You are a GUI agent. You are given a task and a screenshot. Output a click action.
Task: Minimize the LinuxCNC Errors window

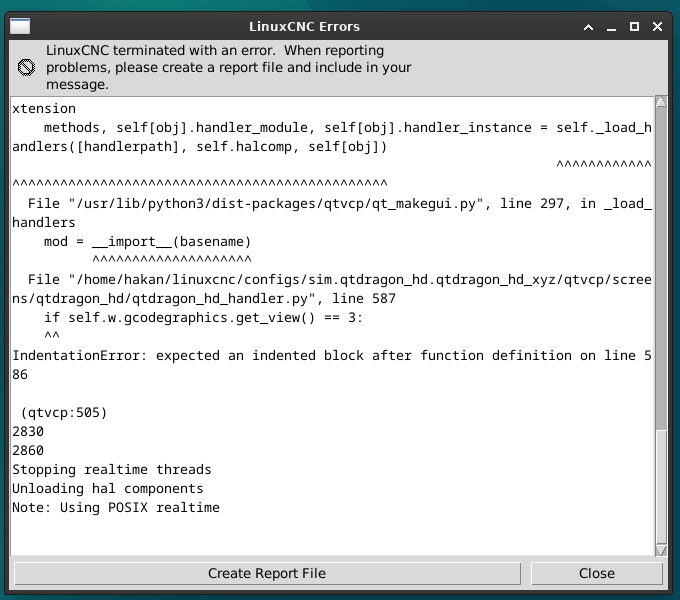tap(611, 27)
